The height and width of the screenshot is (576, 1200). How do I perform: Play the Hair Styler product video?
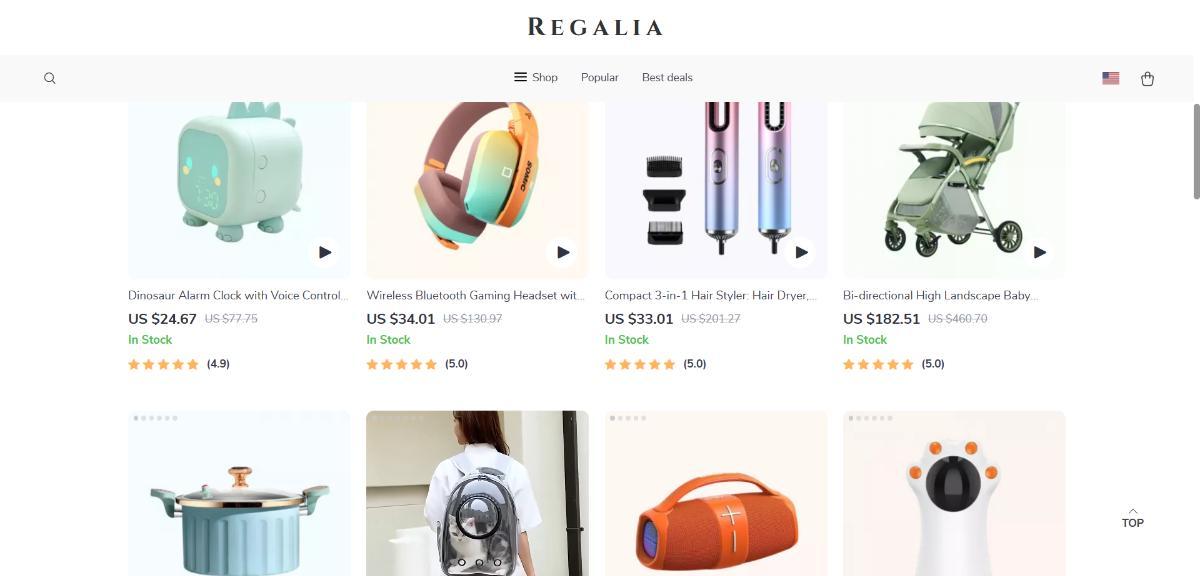[801, 252]
